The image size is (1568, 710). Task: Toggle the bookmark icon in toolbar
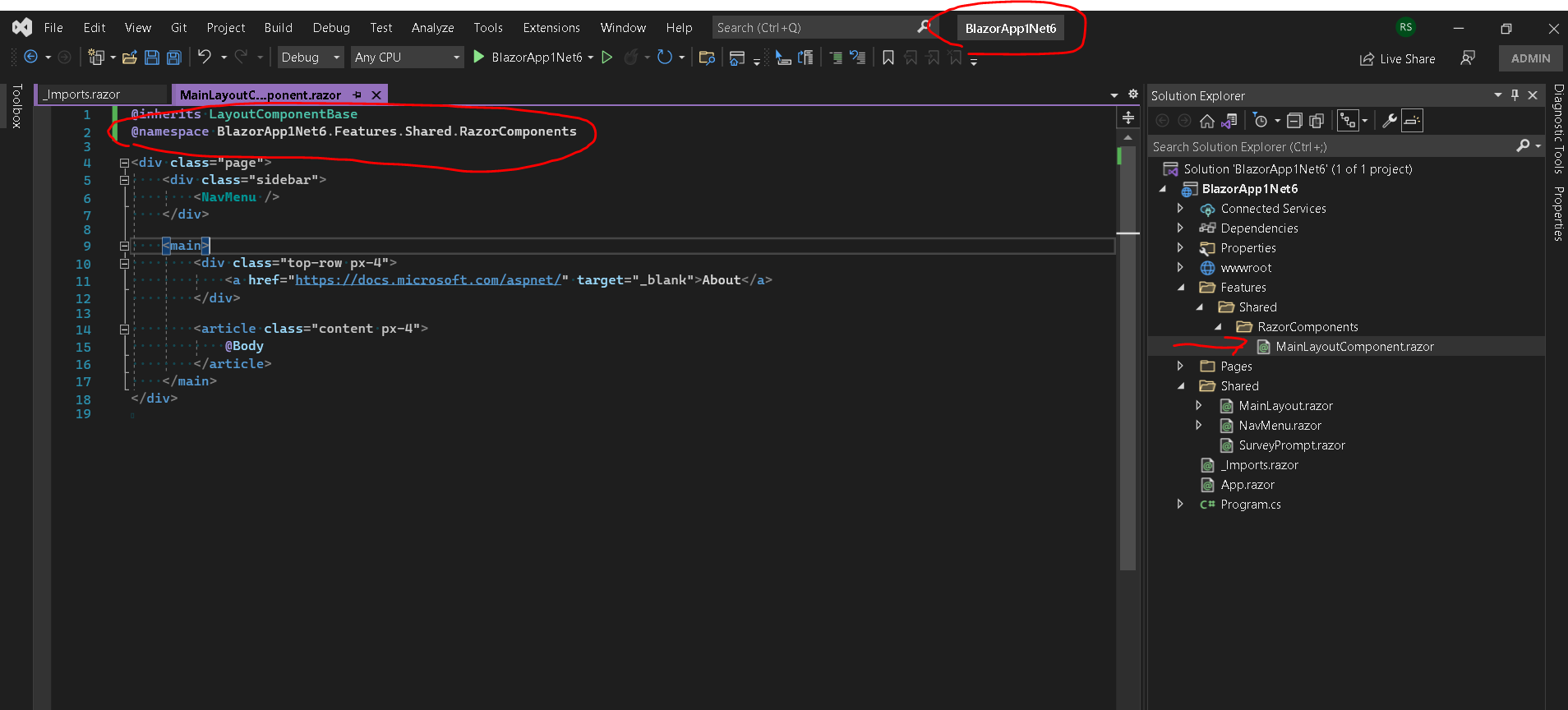click(888, 58)
